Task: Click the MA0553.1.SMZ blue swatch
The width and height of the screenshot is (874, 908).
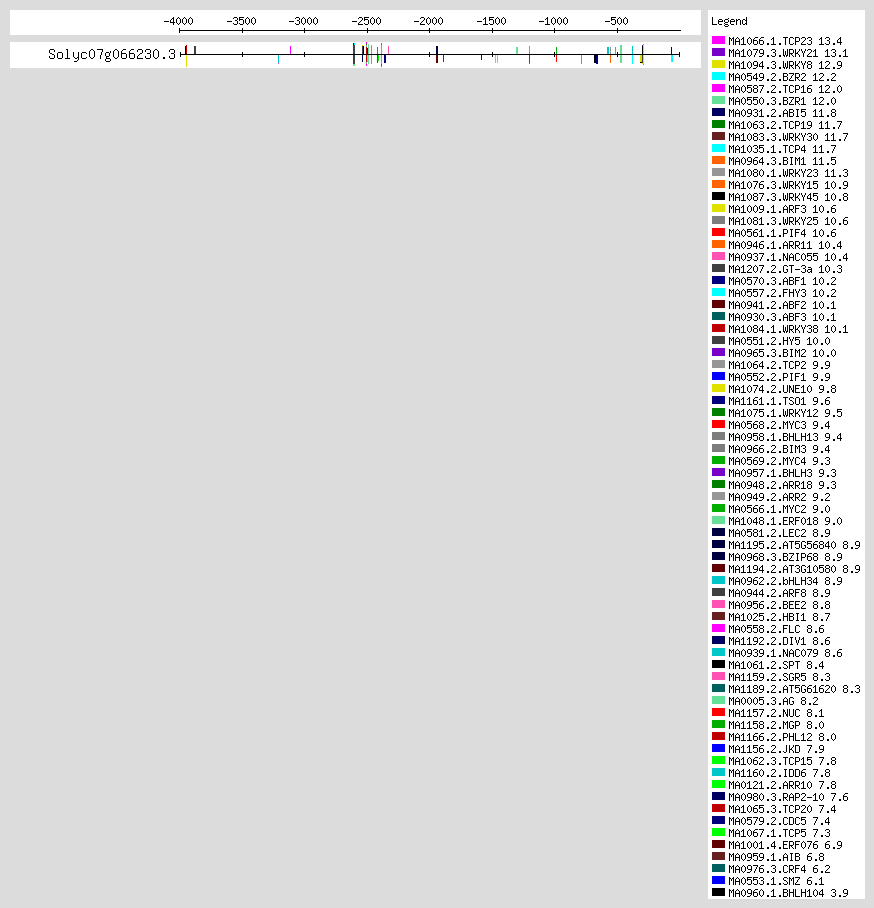Action: (718, 881)
